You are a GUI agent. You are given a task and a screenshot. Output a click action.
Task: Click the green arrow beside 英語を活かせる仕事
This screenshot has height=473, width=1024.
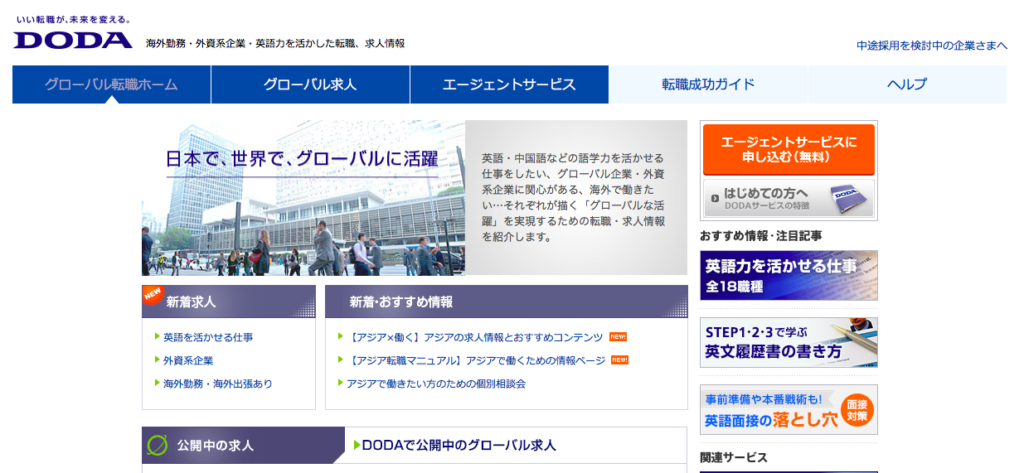157,336
